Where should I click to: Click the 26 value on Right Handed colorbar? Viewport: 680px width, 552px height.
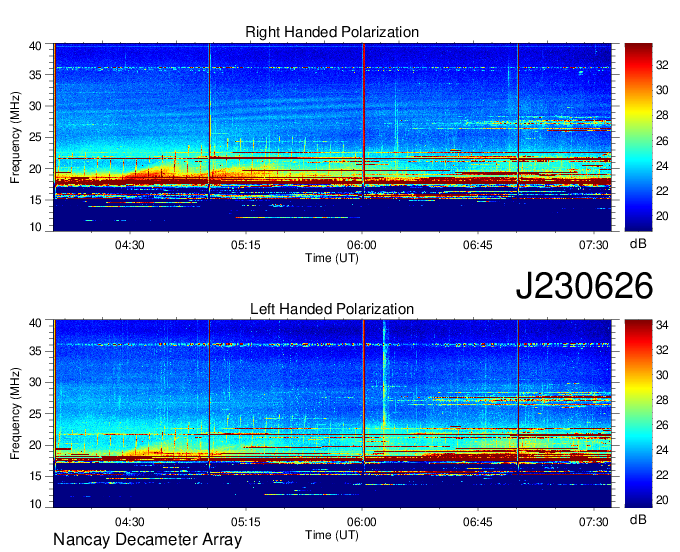point(662,141)
